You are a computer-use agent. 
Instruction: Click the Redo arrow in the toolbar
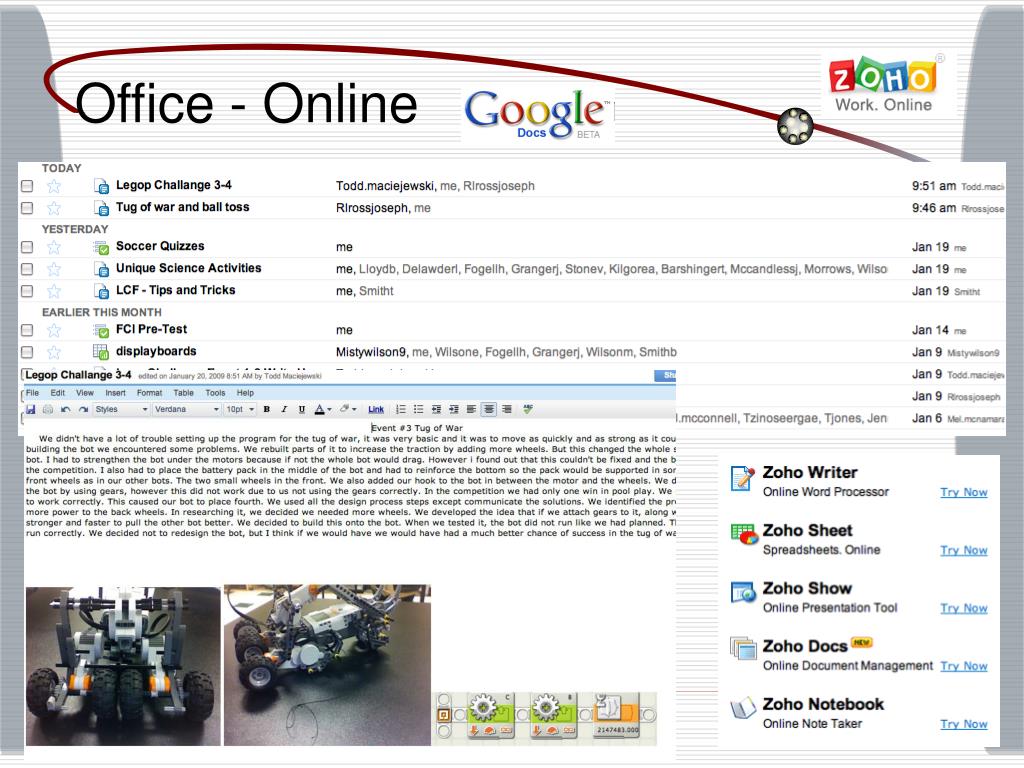coord(83,409)
